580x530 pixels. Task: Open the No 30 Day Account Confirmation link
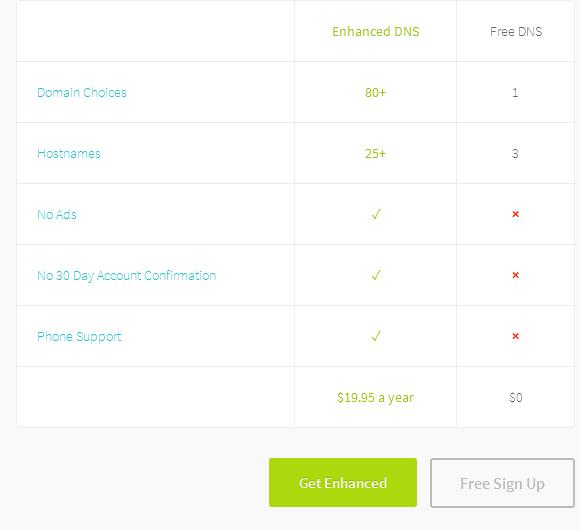[127, 276]
